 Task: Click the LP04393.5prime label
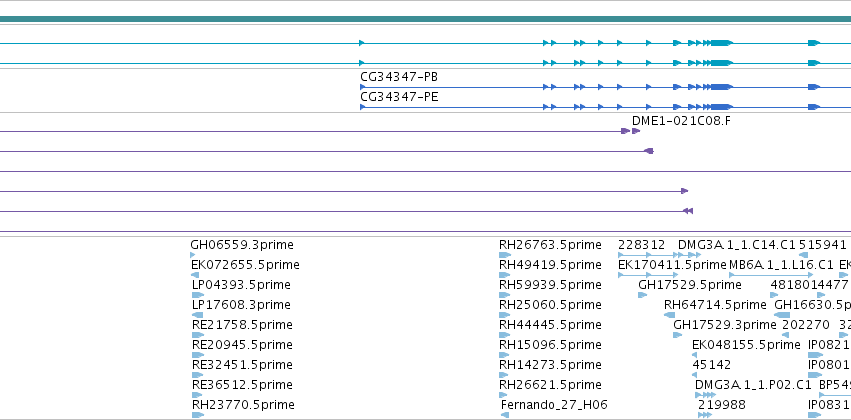241,285
